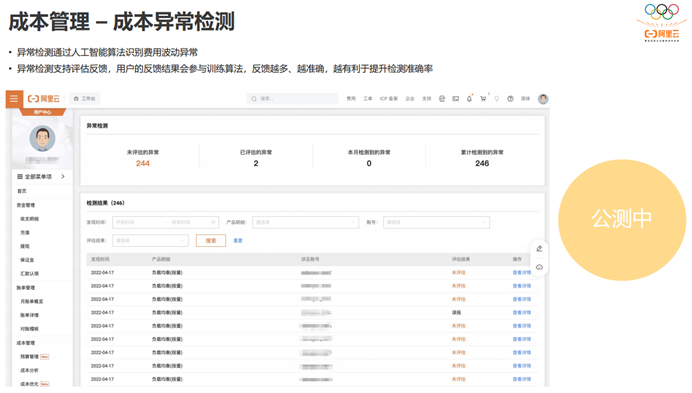Viewport: 692px width, 393px height.
Task: Open the notification bell
Action: pos(469,99)
